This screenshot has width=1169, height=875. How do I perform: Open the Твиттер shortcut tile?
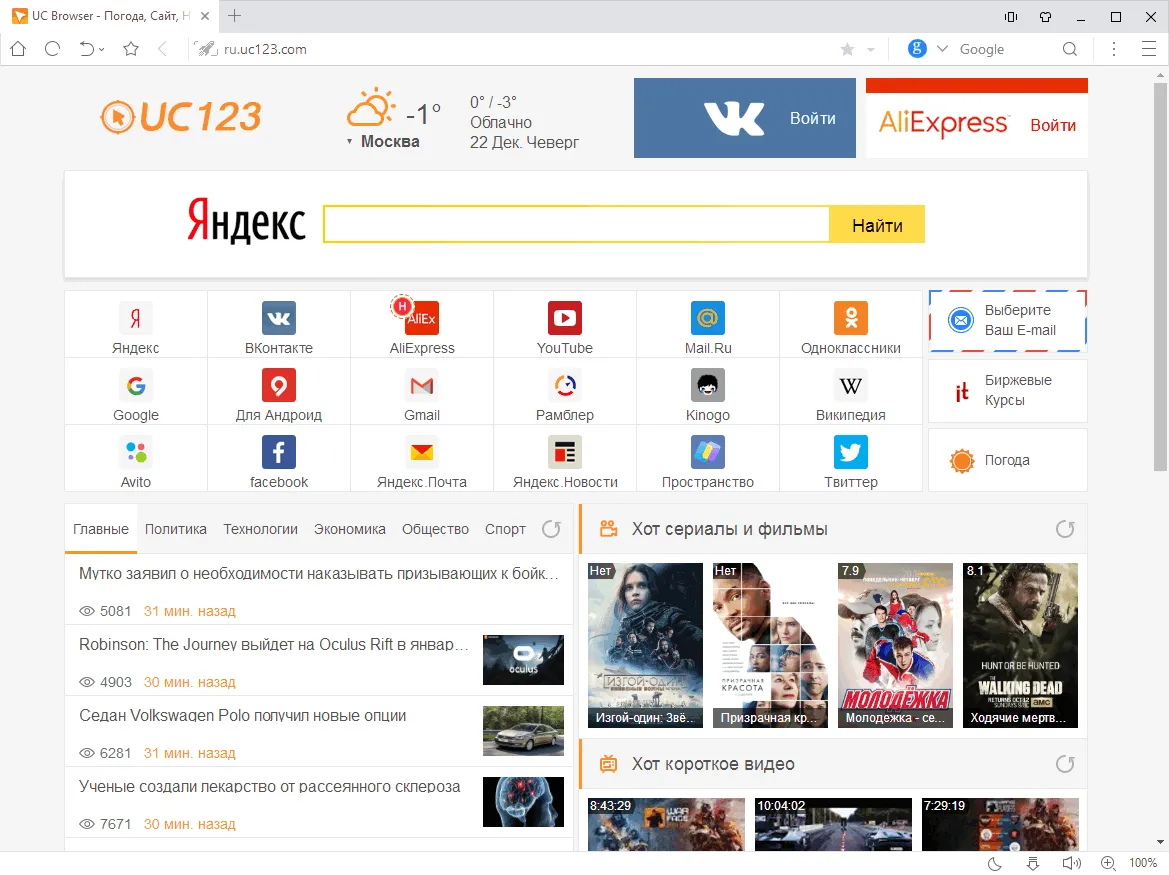[x=851, y=460]
